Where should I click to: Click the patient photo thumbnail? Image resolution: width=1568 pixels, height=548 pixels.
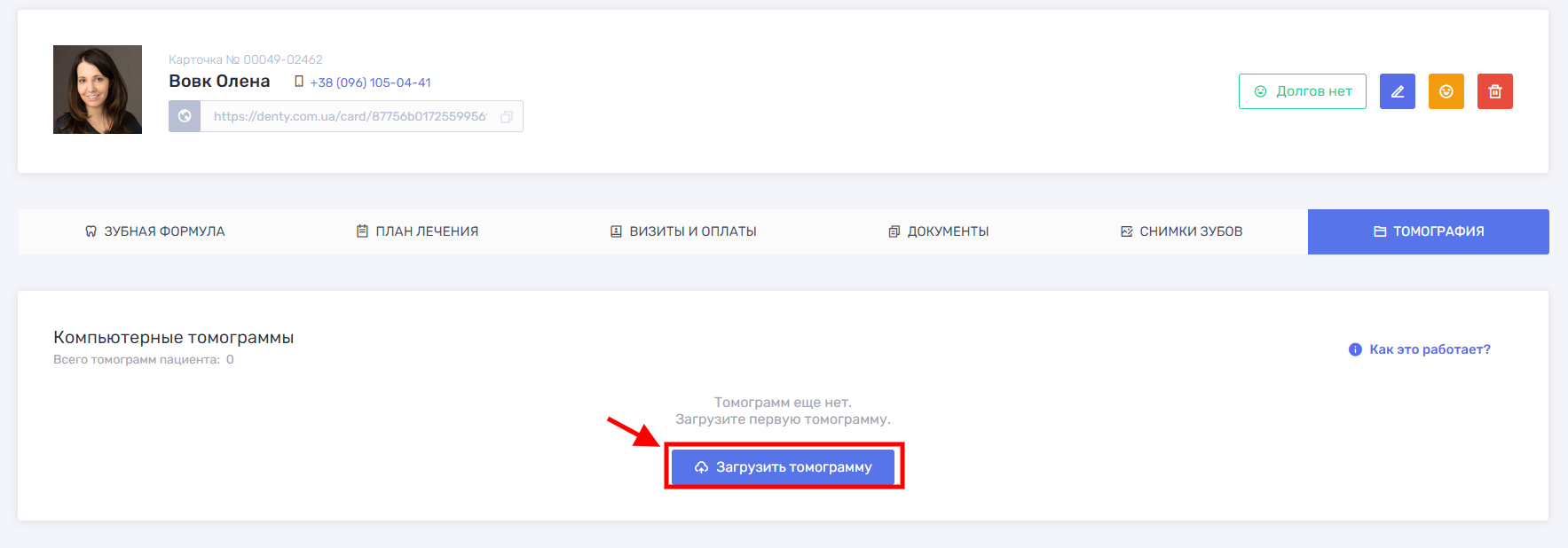(98, 90)
